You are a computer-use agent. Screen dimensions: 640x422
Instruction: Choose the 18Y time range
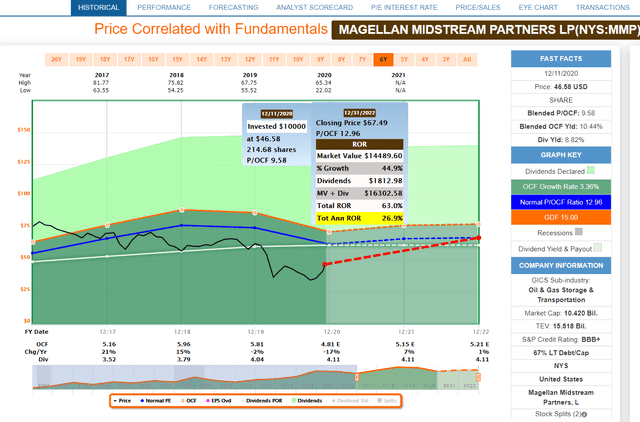click(105, 60)
